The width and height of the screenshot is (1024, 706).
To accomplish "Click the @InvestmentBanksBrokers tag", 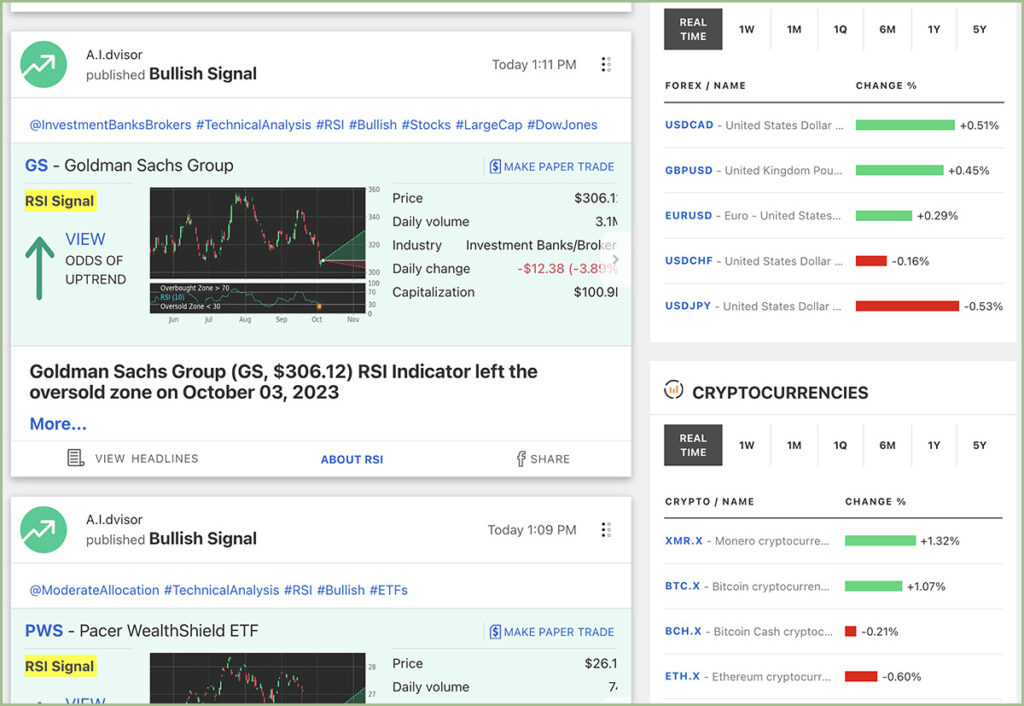I will (110, 125).
